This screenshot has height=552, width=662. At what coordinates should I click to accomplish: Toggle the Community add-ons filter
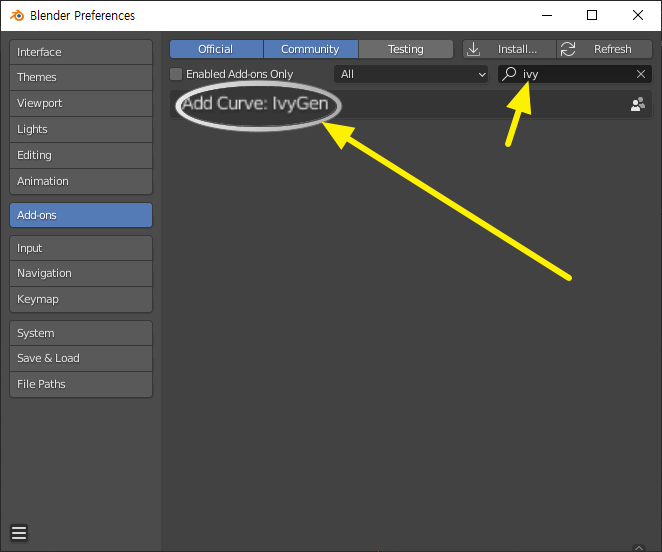click(311, 49)
